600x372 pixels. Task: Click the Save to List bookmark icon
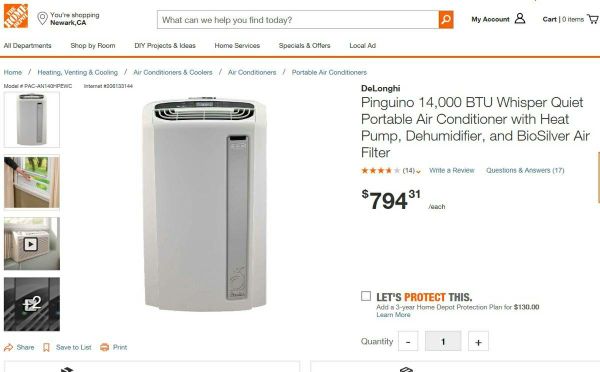46,347
